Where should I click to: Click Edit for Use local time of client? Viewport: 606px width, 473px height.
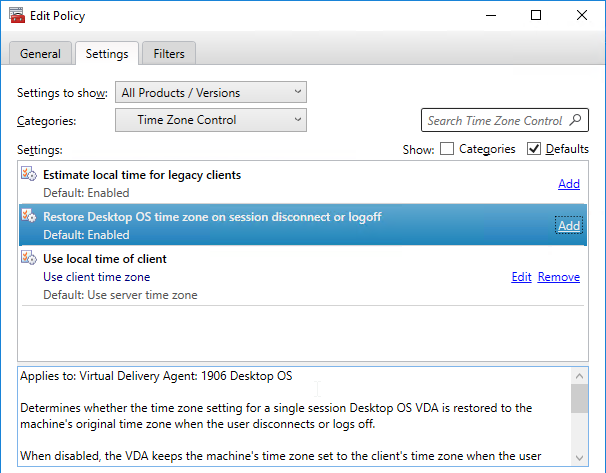coord(521,277)
